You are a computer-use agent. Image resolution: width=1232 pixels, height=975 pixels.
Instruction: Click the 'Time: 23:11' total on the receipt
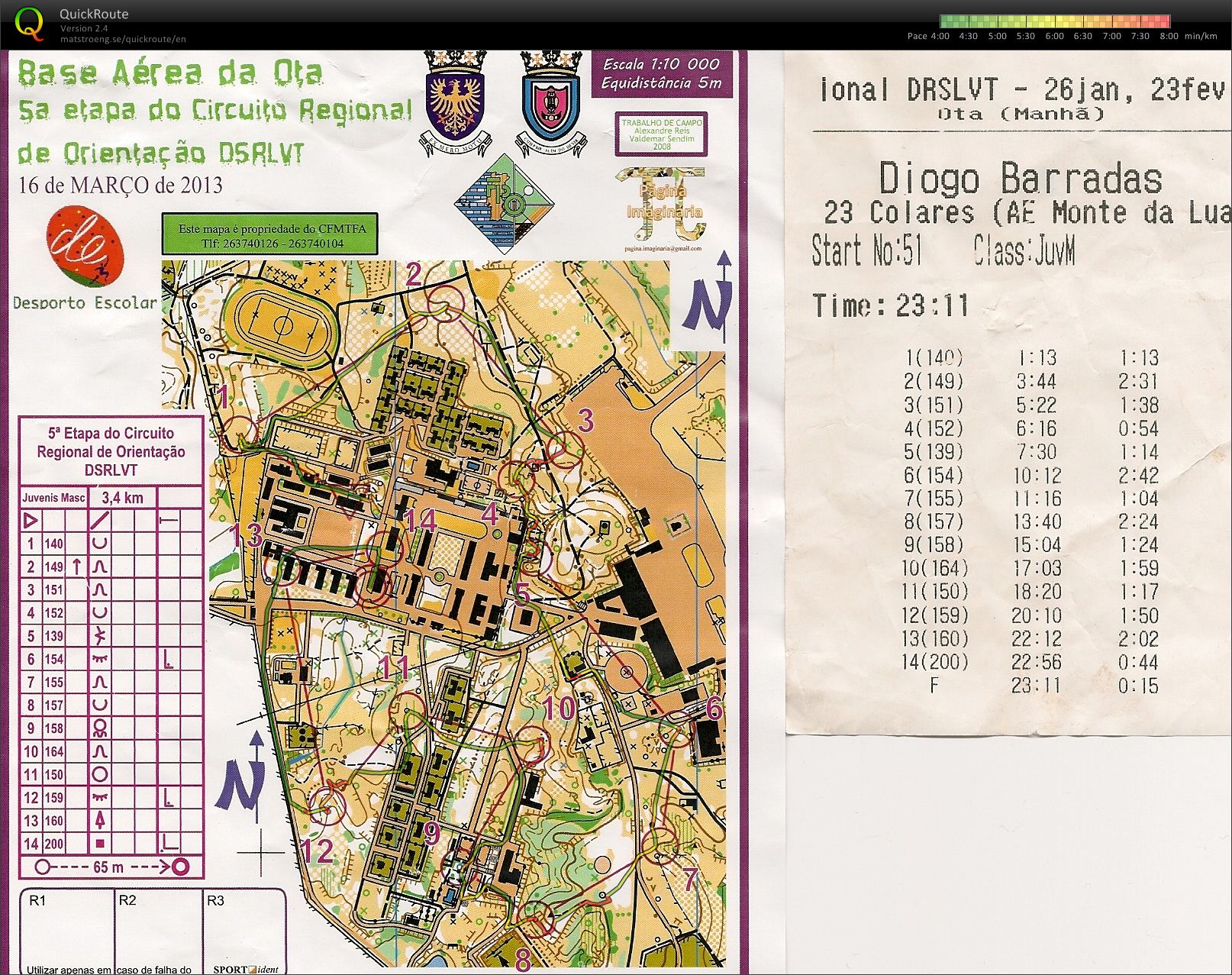(890, 305)
